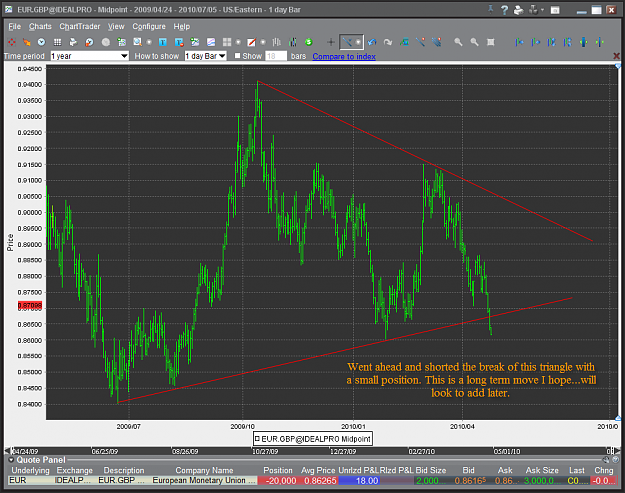Click the red crosshair dots toolbar icon
Viewport: 625px width, 493px height.
point(12,42)
